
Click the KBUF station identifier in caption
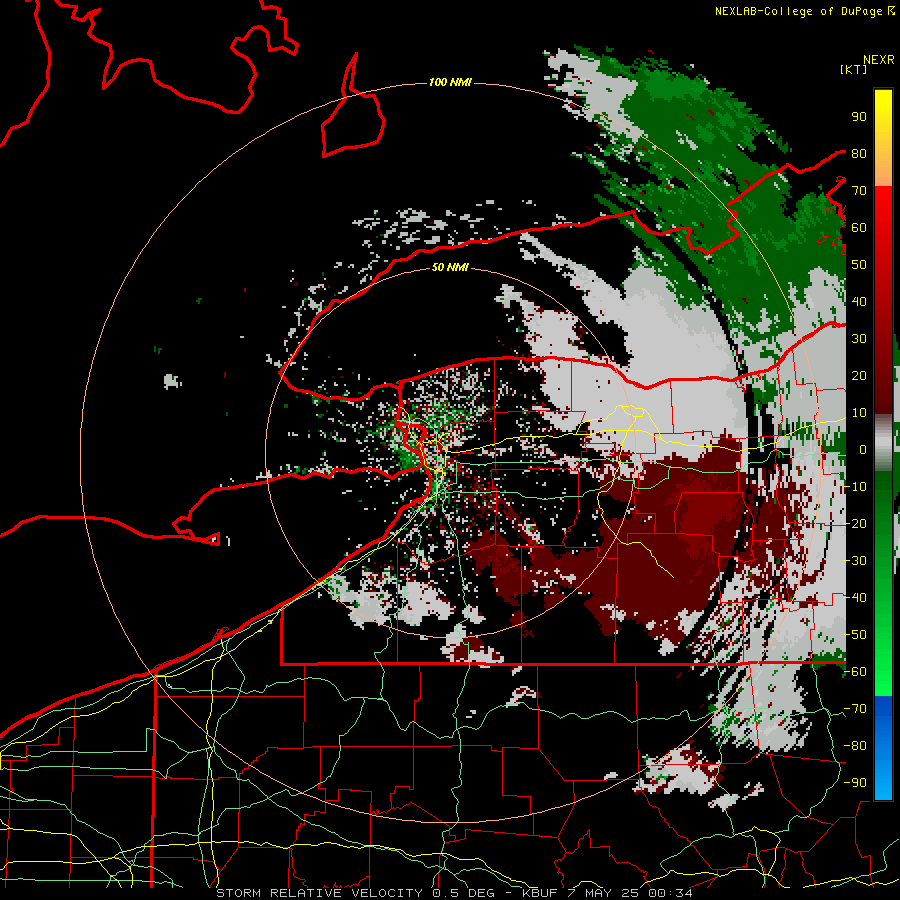tap(540, 893)
